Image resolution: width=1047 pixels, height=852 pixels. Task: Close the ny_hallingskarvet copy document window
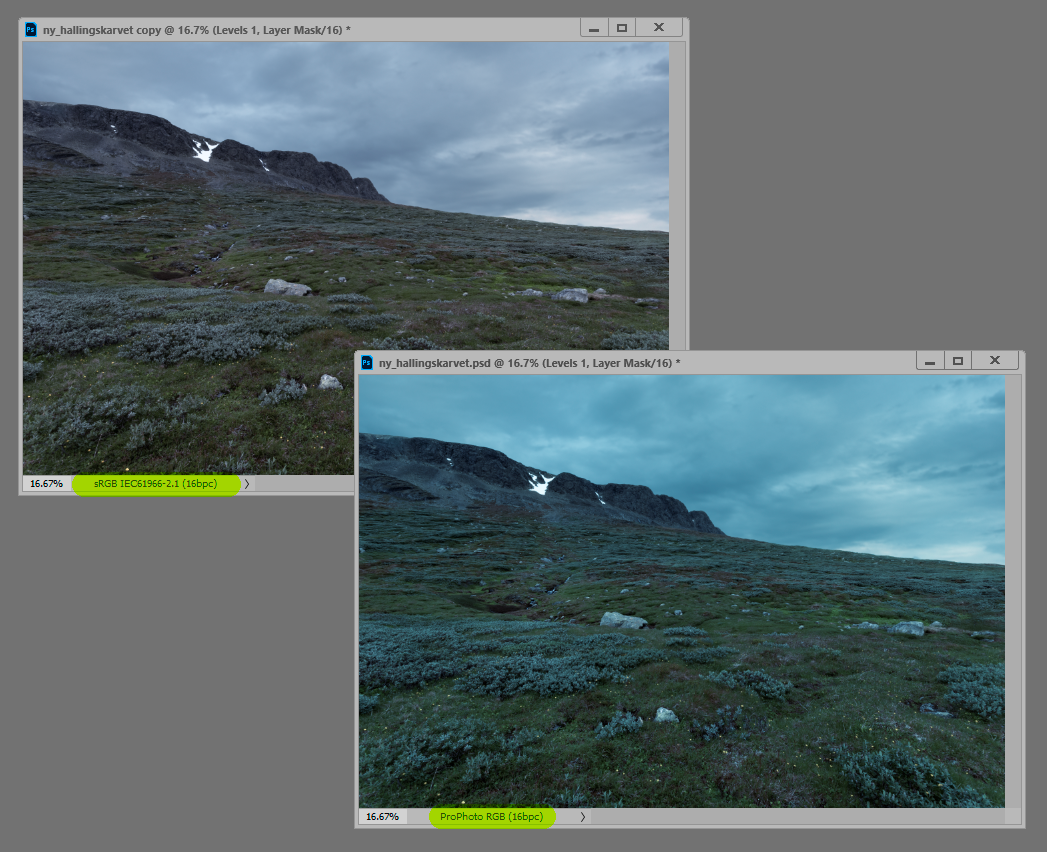(x=659, y=27)
